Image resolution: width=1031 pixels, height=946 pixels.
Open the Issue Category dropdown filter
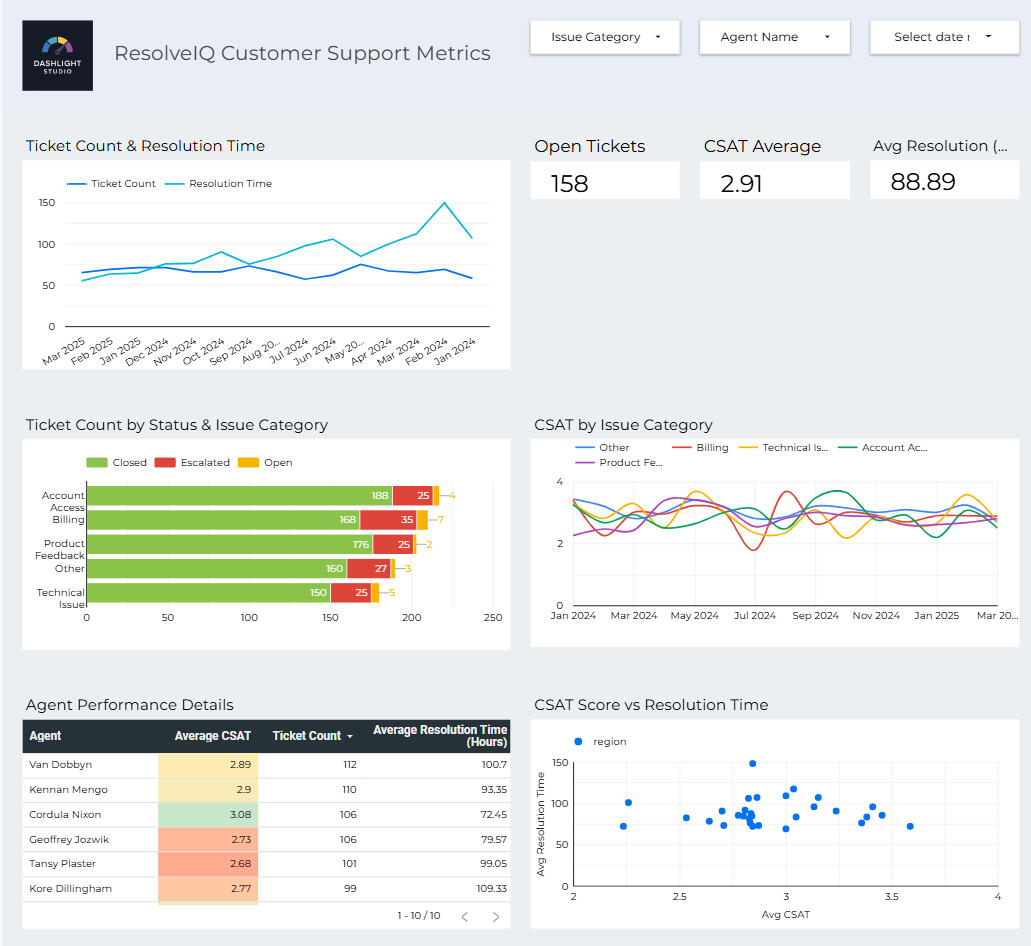(x=605, y=37)
